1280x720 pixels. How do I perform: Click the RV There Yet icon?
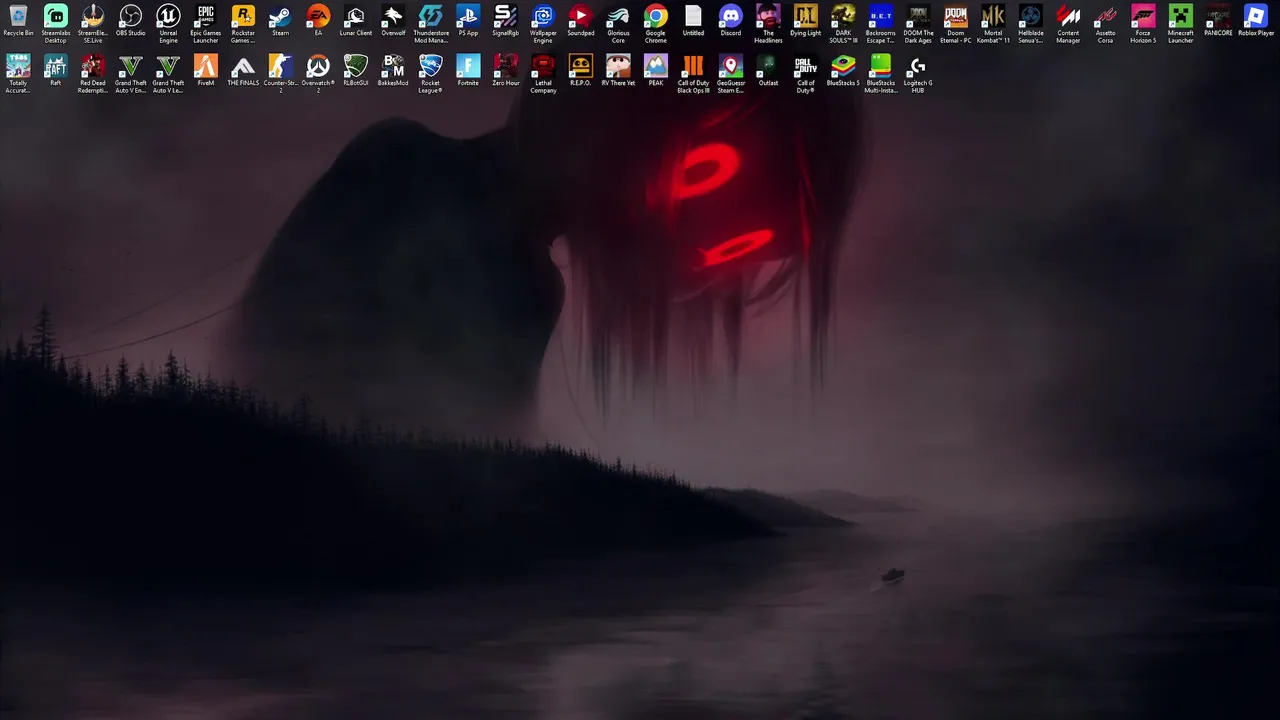(x=618, y=71)
